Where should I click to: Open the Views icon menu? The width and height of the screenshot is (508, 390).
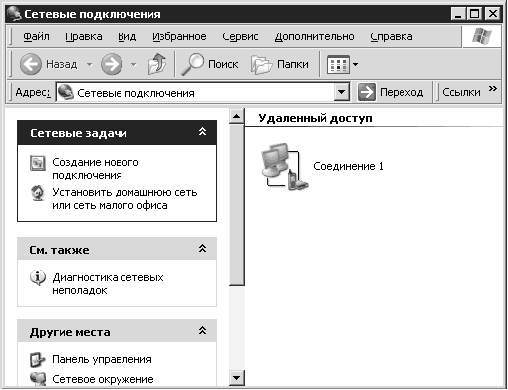click(x=338, y=64)
